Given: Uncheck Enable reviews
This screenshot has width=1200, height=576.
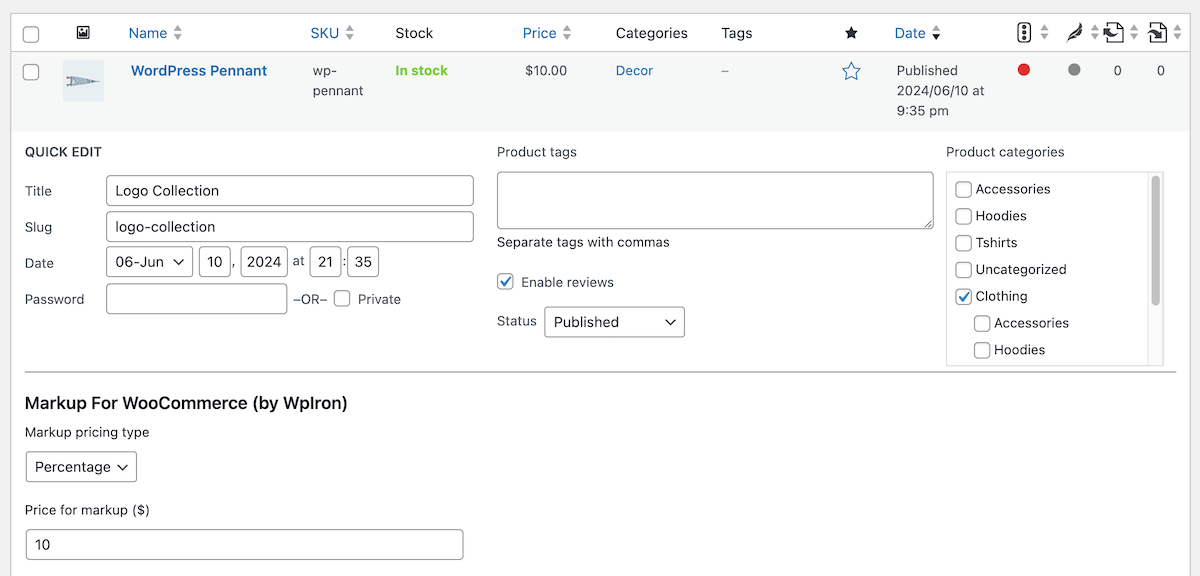Looking at the screenshot, I should (x=505, y=282).
